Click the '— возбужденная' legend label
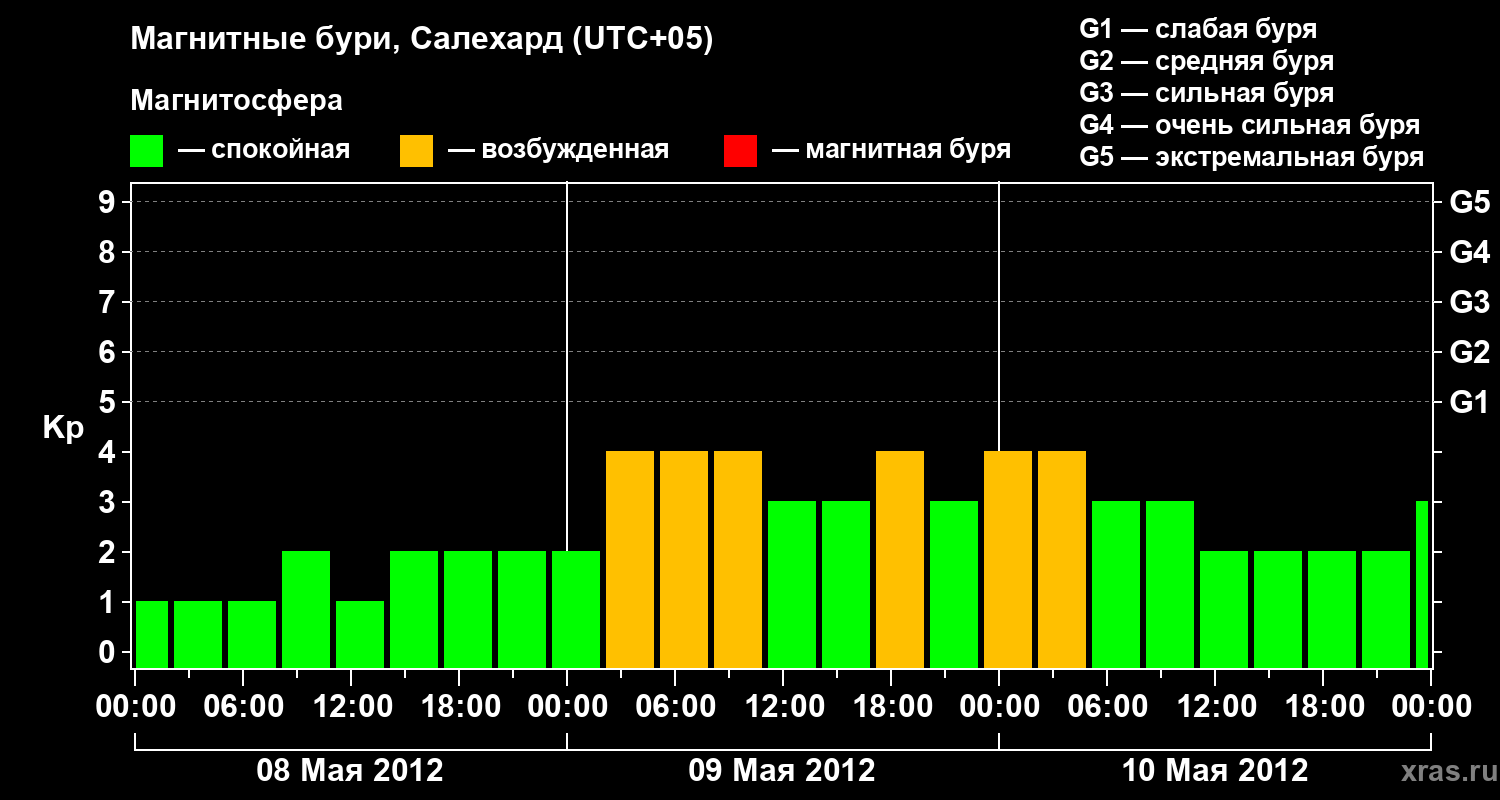Viewport: 1500px width, 800px height. 558,150
